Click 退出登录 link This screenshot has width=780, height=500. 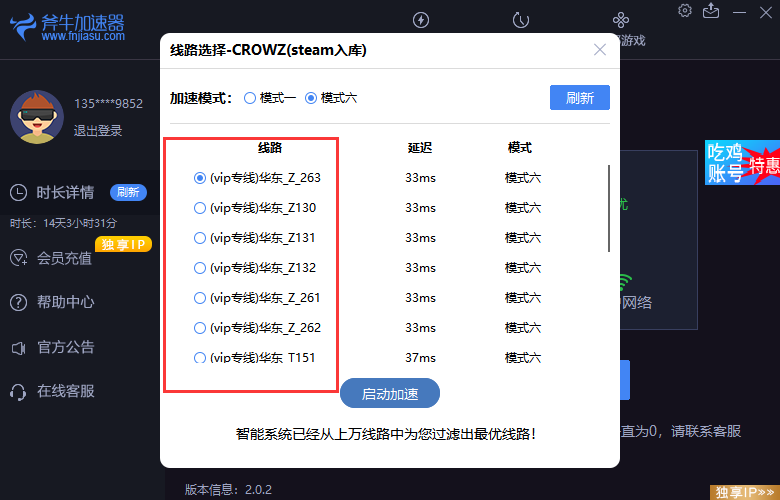pyautogui.click(x=98, y=130)
